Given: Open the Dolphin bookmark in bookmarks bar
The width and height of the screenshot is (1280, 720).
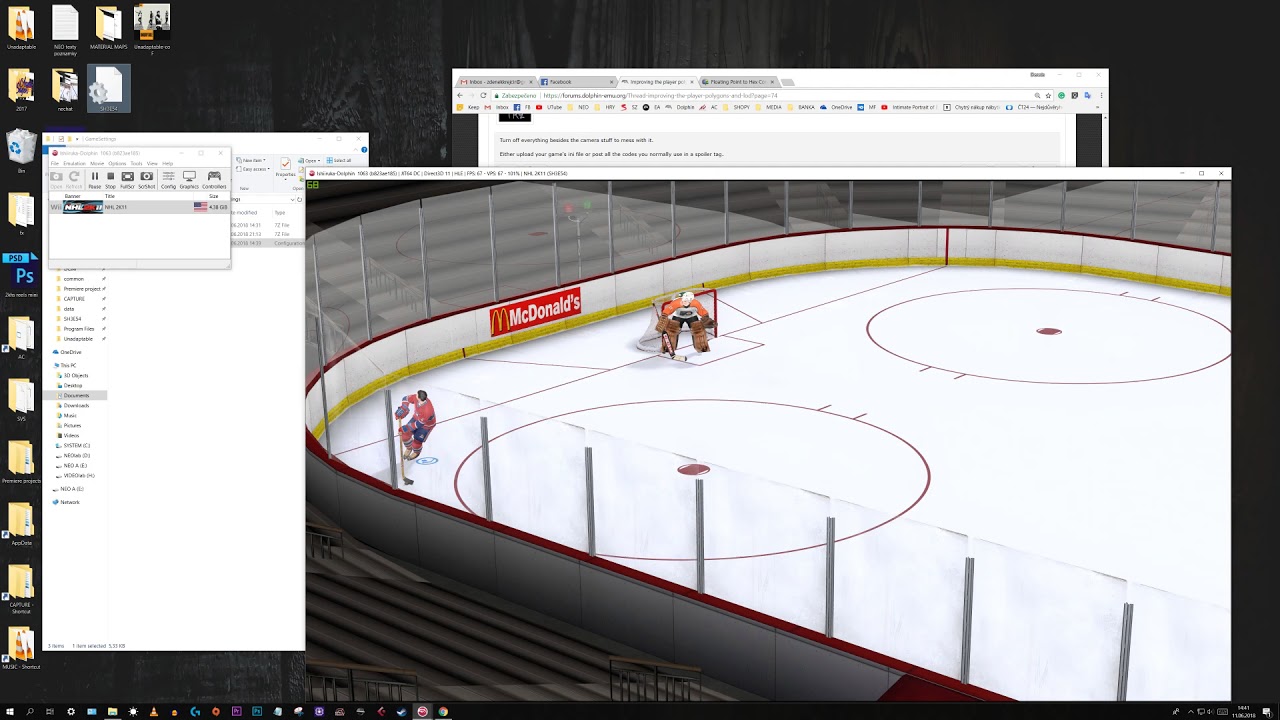Looking at the screenshot, I should coord(680,107).
